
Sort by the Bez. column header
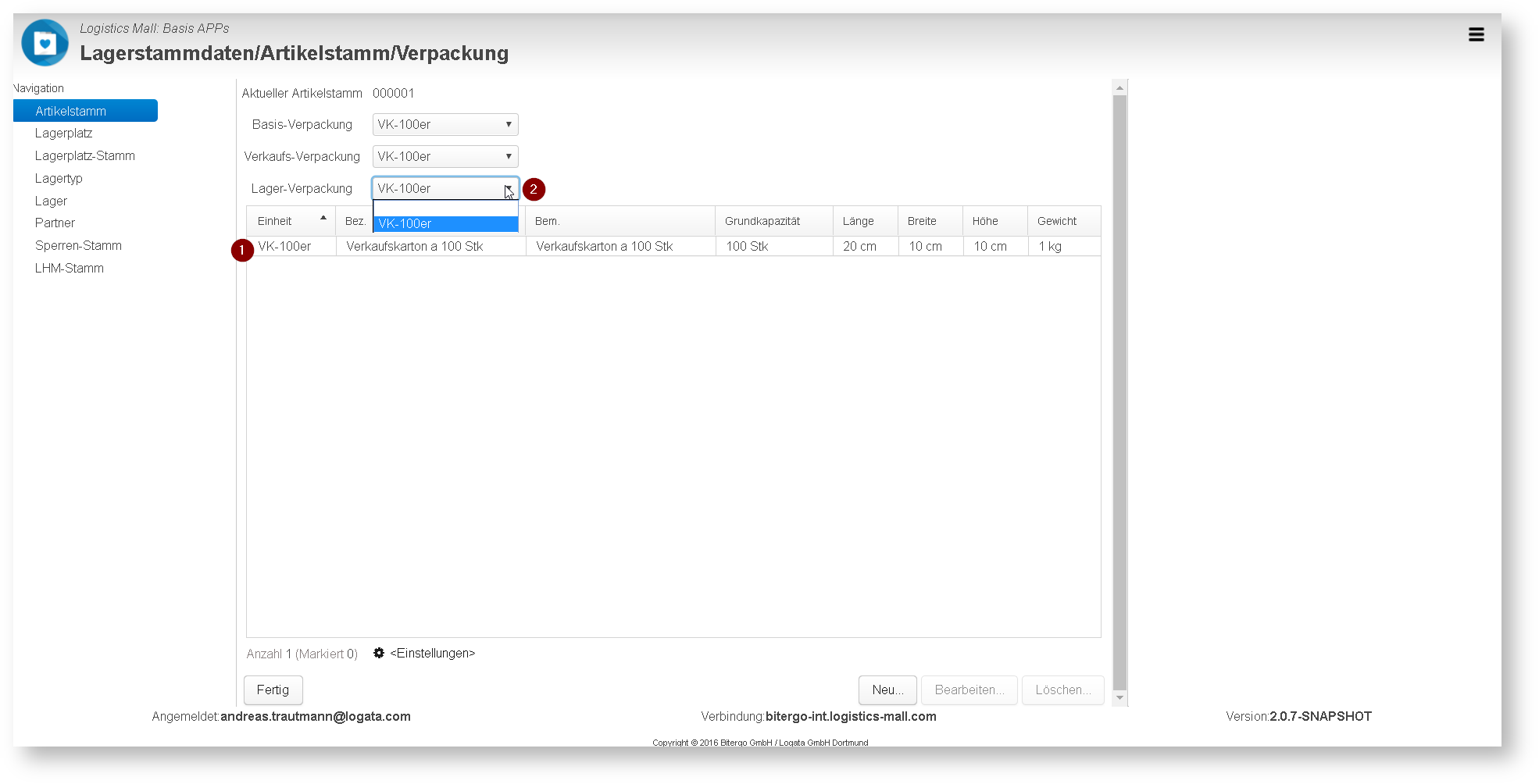click(x=355, y=222)
